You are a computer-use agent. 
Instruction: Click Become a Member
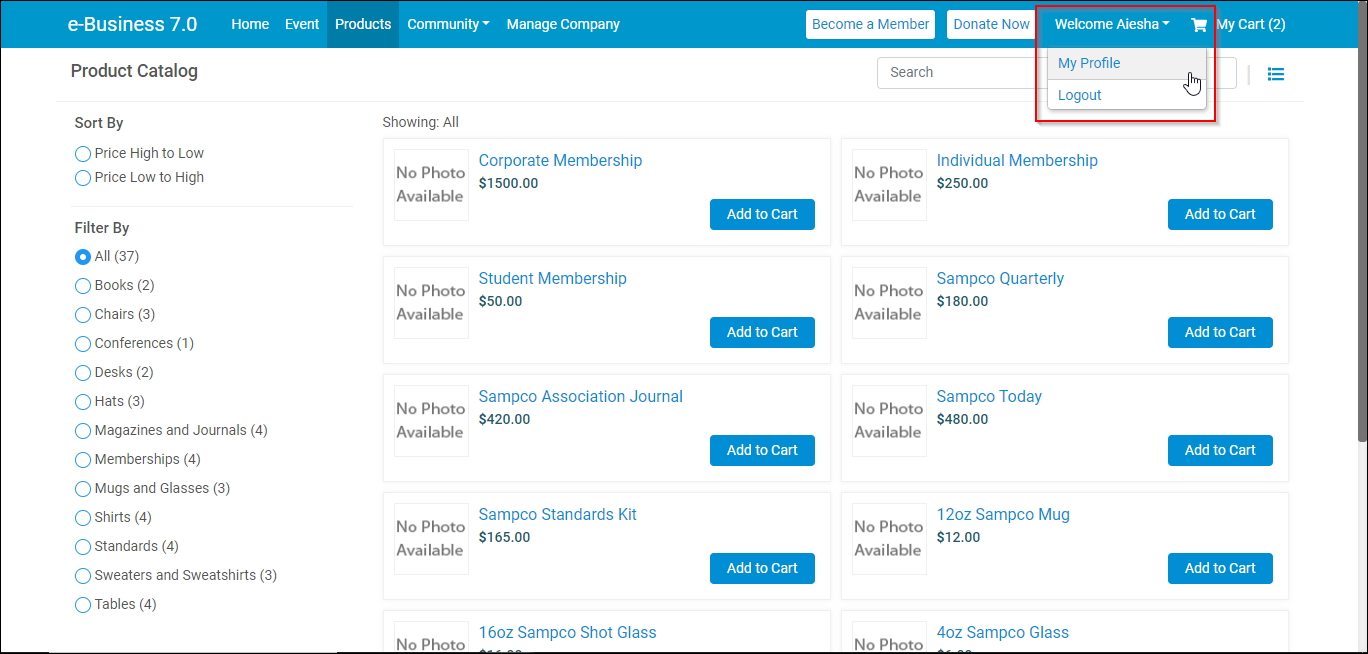pyautogui.click(x=870, y=23)
